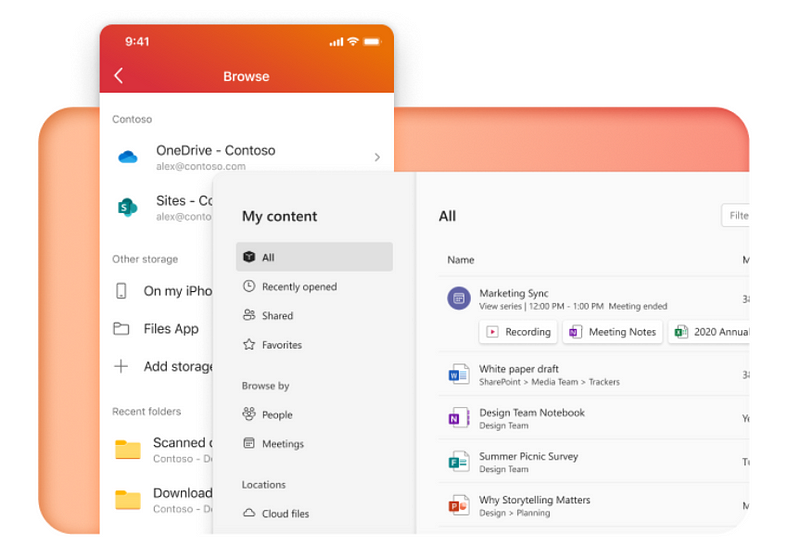Click the clock icon for Recently opened
Viewport: 800px width, 559px height.
[x=249, y=286]
